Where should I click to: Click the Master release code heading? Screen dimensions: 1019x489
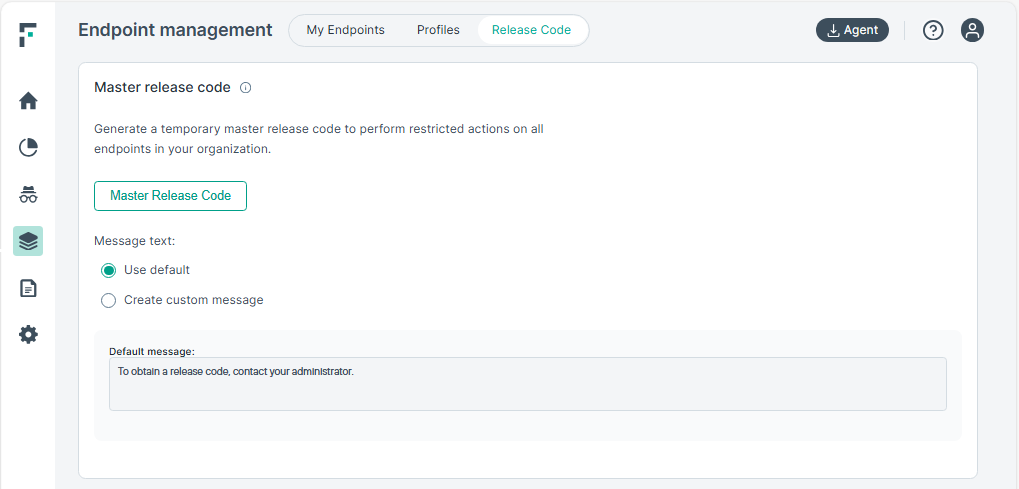pos(162,88)
